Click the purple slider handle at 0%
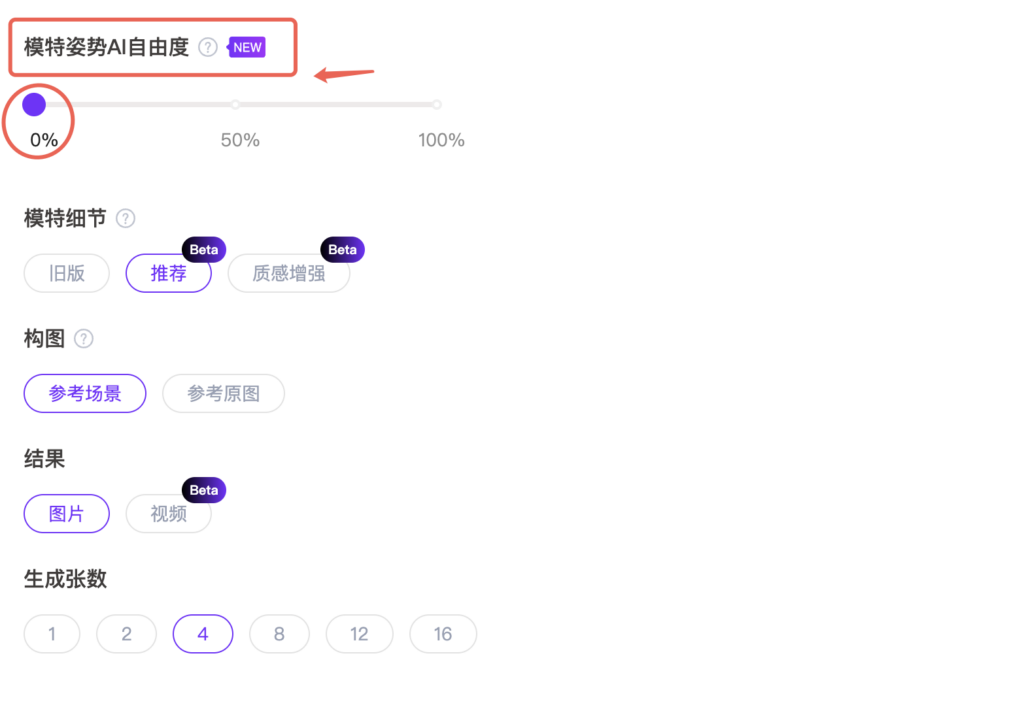 [34, 104]
